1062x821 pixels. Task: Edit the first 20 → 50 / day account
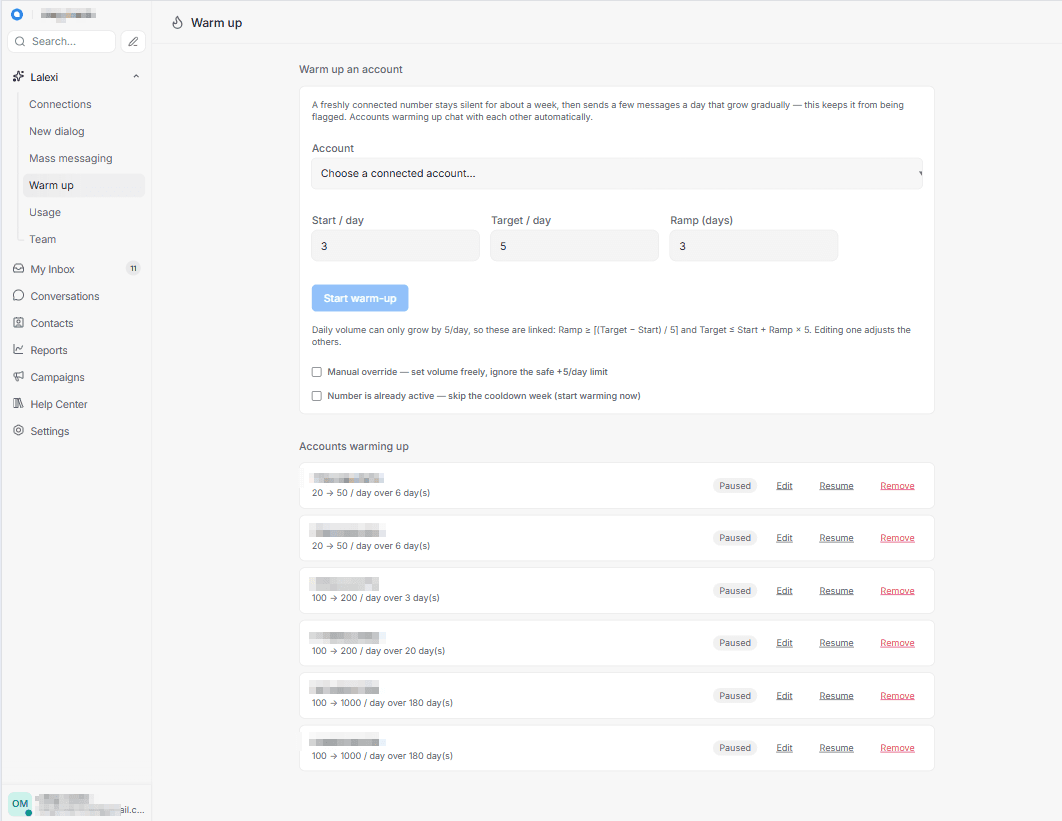(784, 486)
